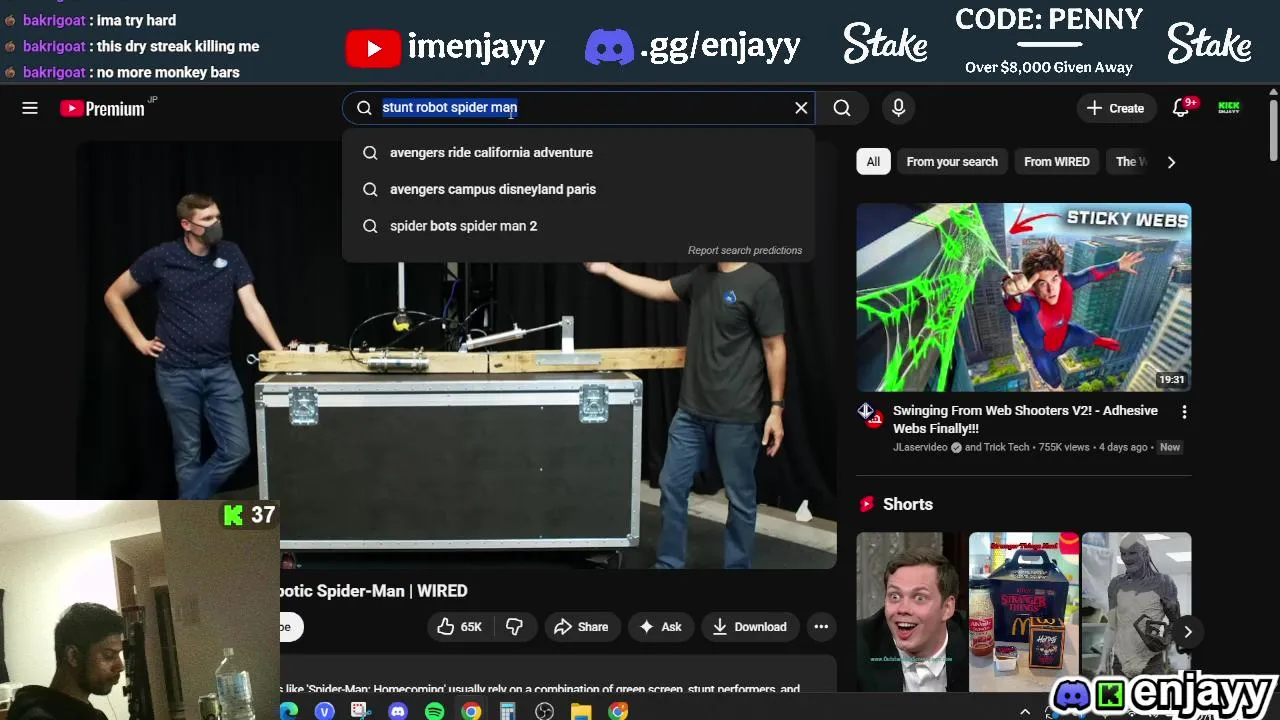
Task: Open File Explorer from taskbar
Action: click(581, 711)
